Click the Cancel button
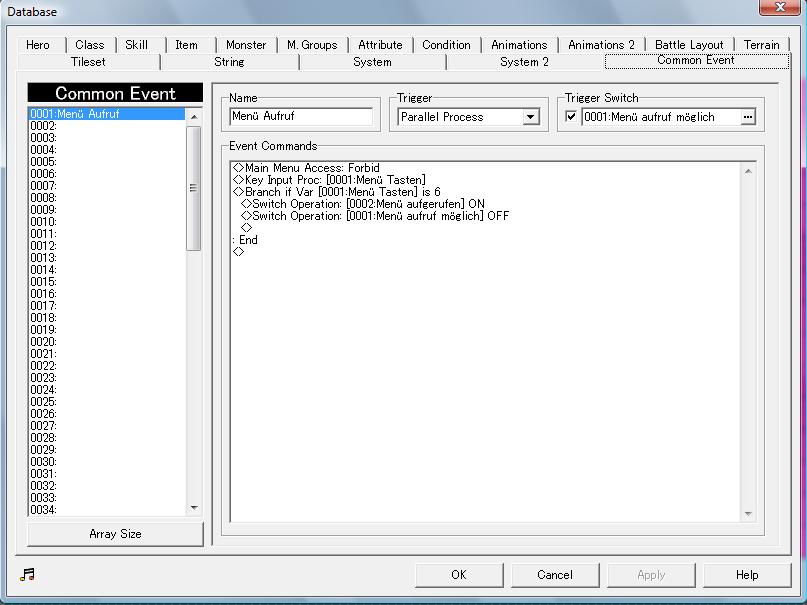The height and width of the screenshot is (605, 807). click(554, 575)
